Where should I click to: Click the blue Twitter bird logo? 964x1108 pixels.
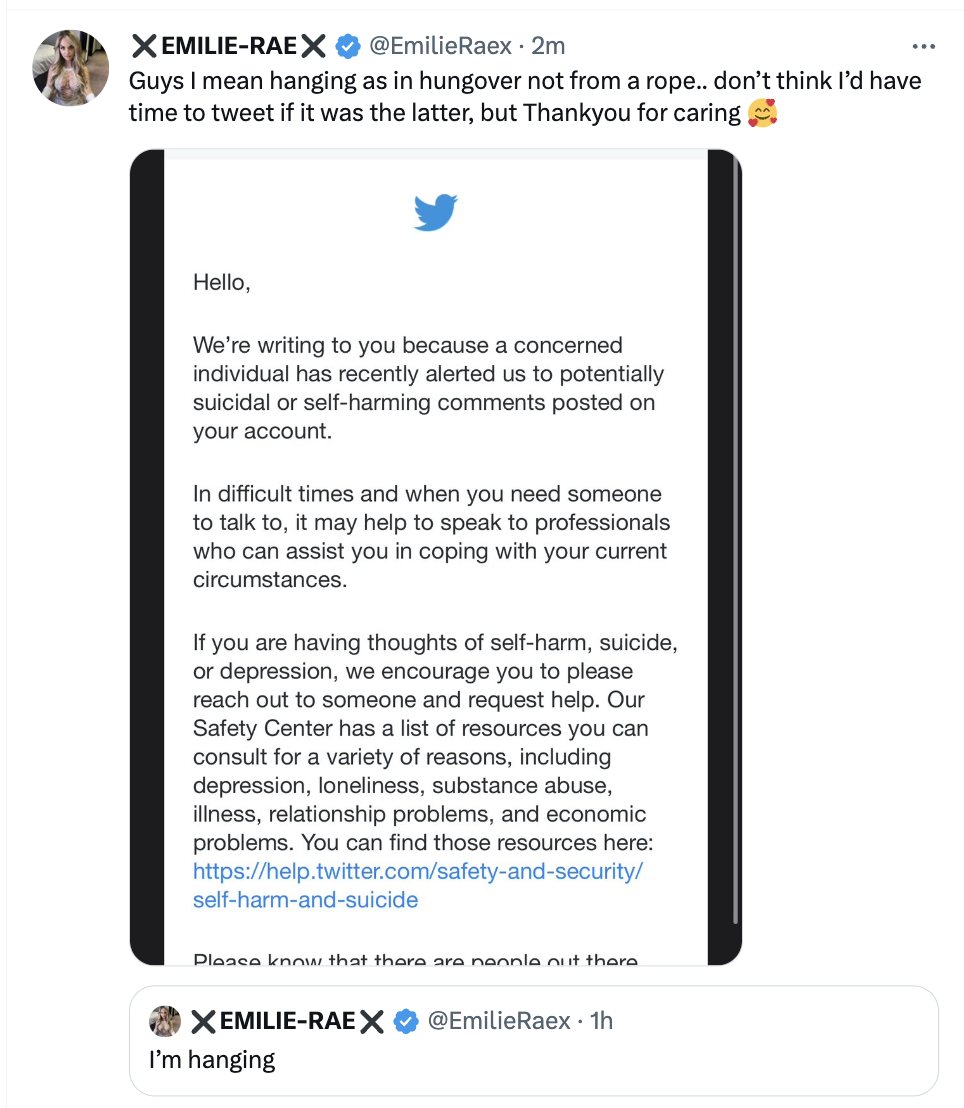pos(435,213)
